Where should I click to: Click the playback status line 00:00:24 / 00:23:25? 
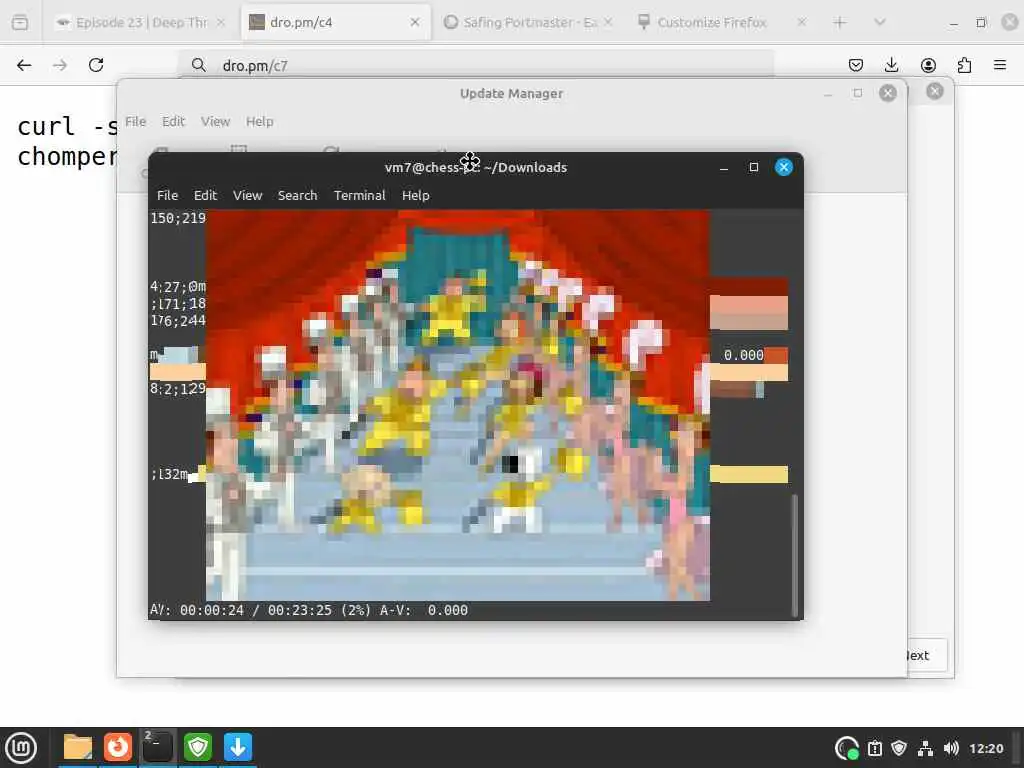click(x=309, y=610)
